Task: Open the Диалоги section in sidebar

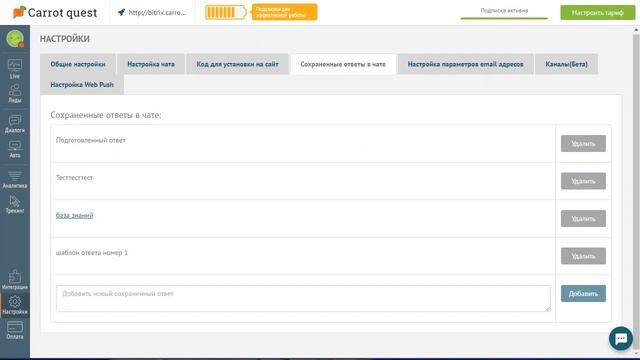Action: click(15, 124)
